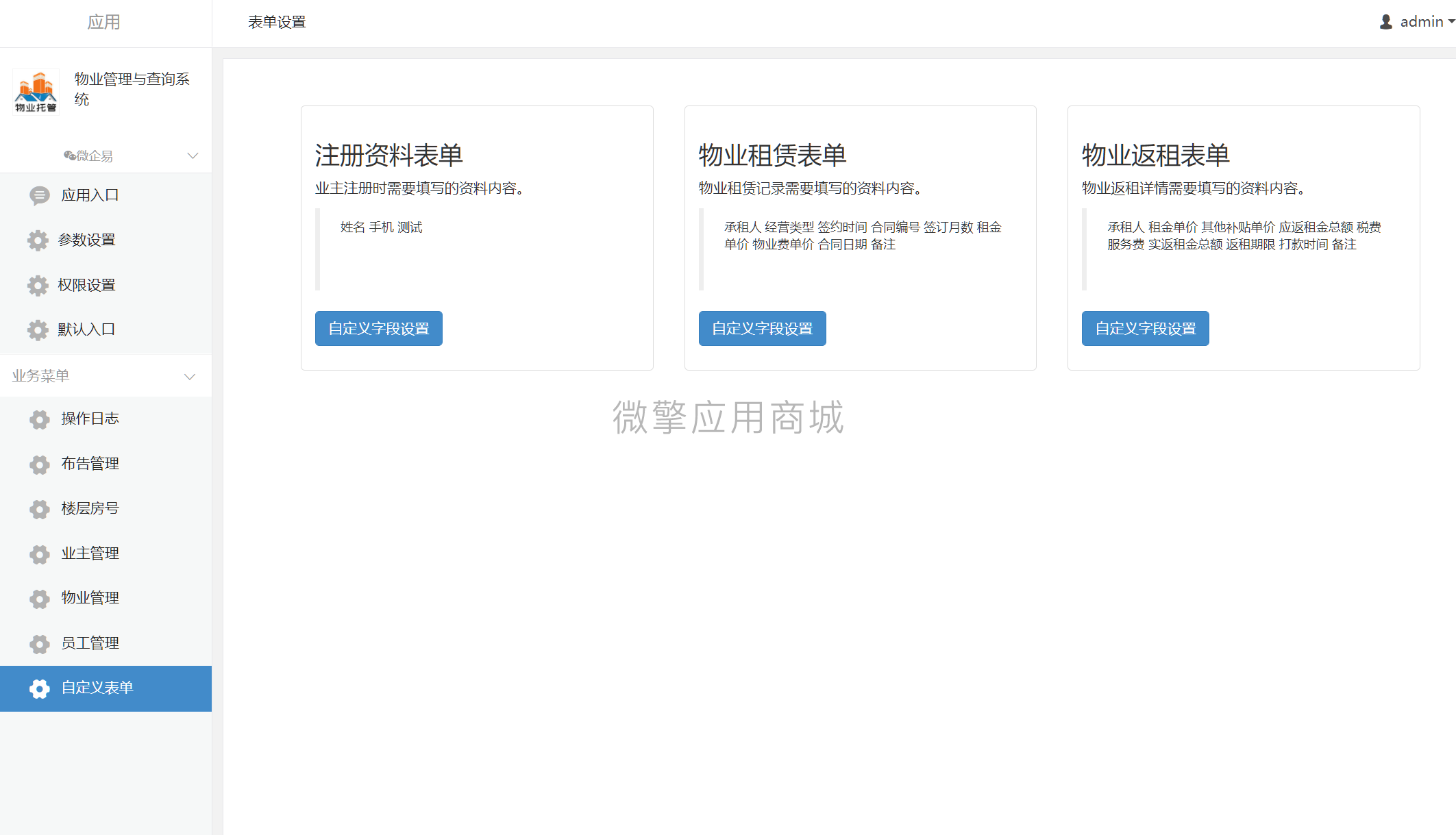
Task: Click the gear icon next to 参数设置
Action: click(x=38, y=240)
